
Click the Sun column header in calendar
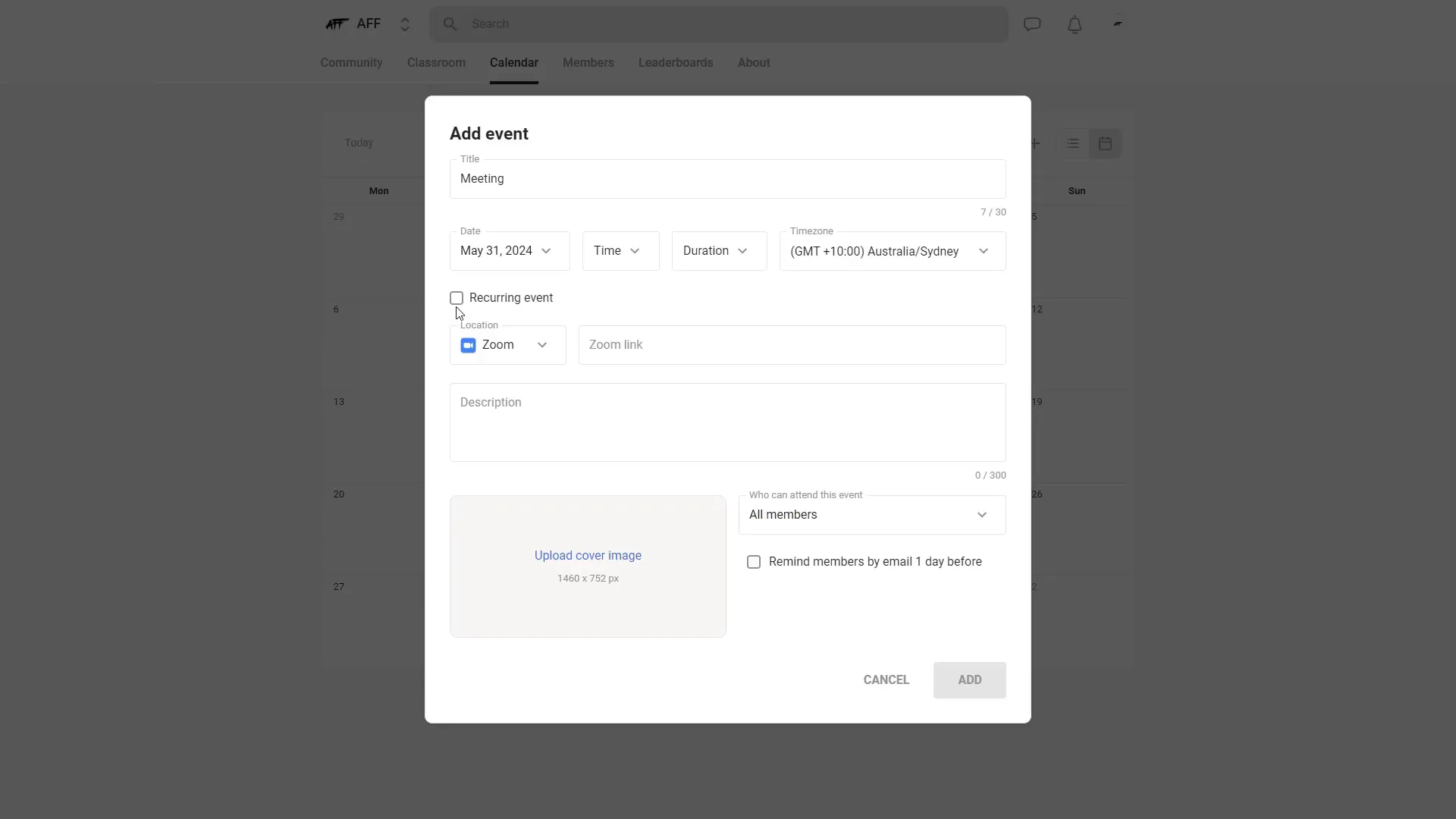tap(1077, 191)
